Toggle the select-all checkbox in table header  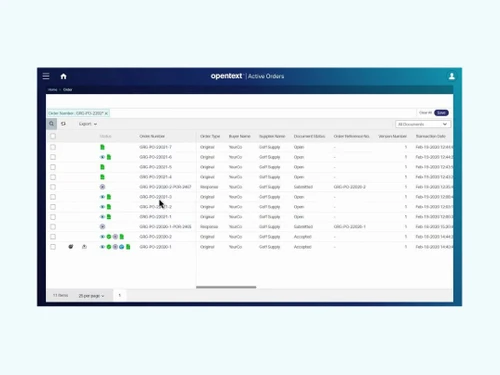pyautogui.click(x=53, y=136)
